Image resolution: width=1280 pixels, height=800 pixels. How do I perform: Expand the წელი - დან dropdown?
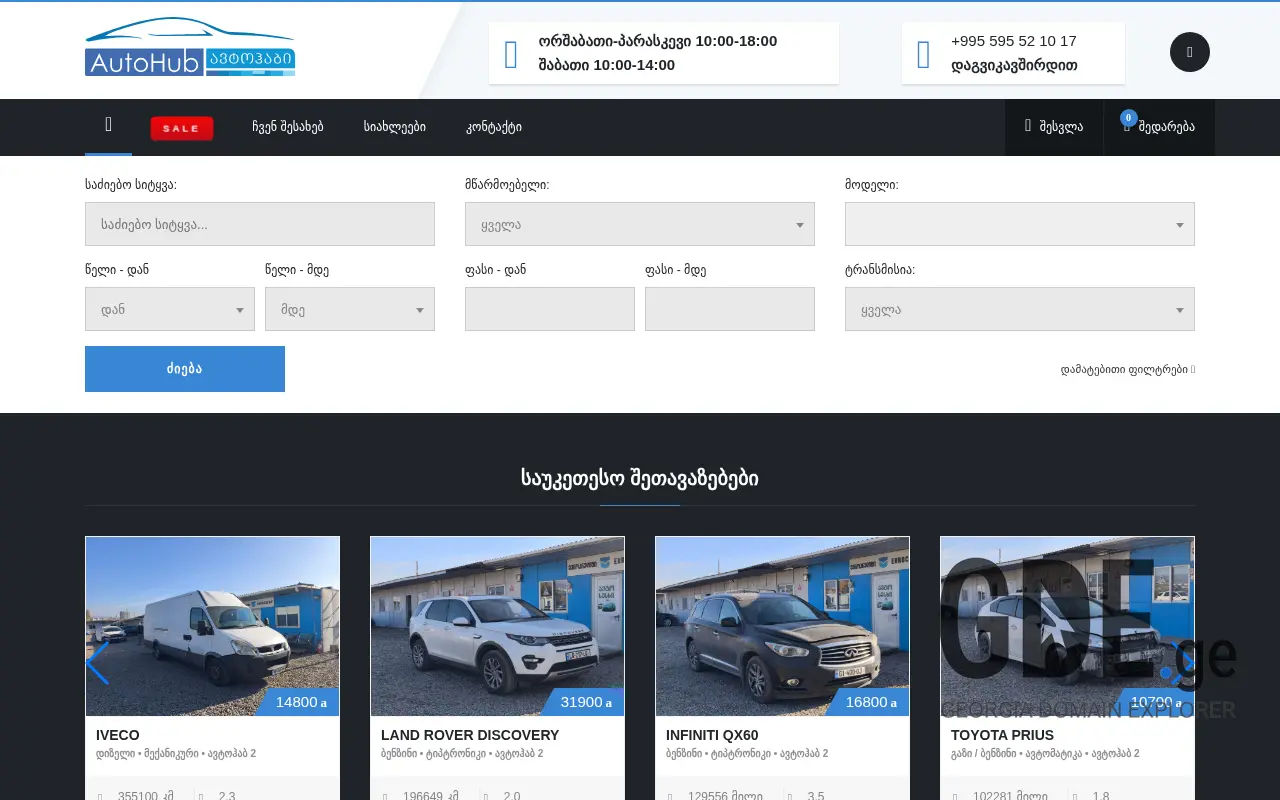pos(169,309)
